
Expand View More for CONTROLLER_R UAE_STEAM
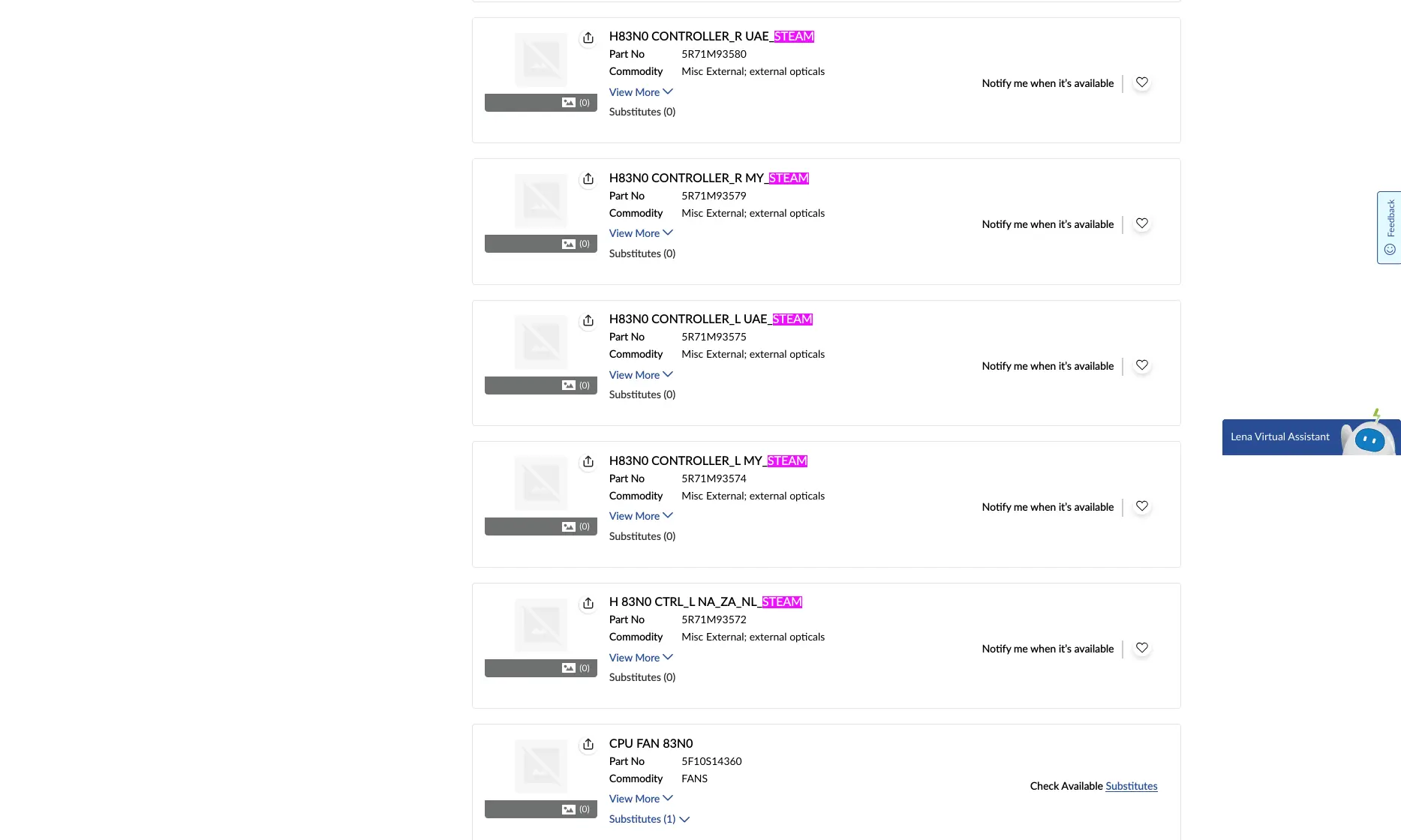[641, 92]
